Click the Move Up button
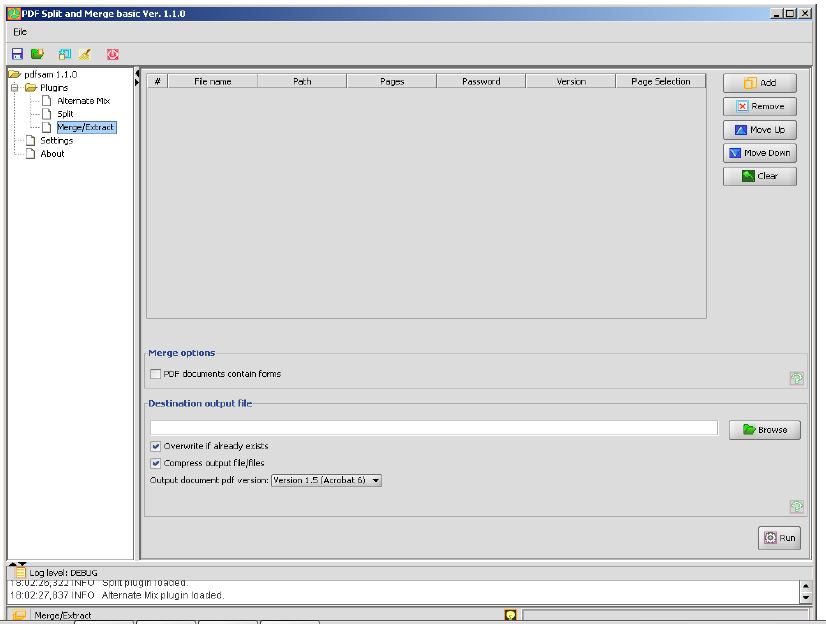This screenshot has height=624, width=826. click(x=760, y=130)
